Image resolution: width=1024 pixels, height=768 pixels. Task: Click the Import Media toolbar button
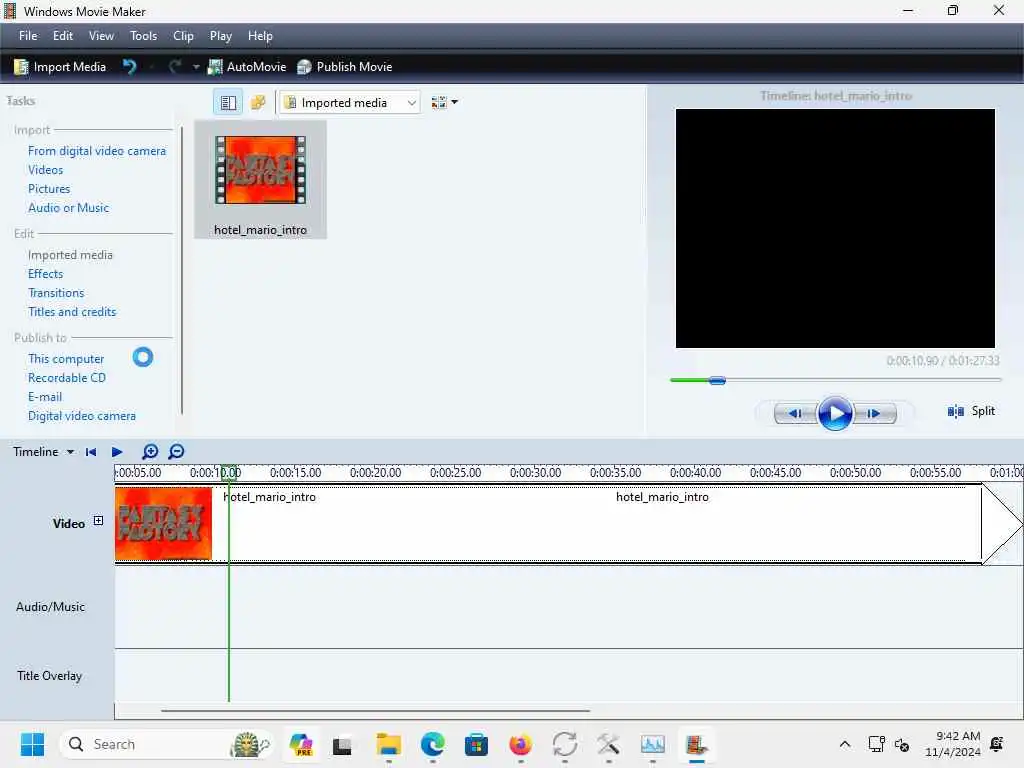coord(60,67)
